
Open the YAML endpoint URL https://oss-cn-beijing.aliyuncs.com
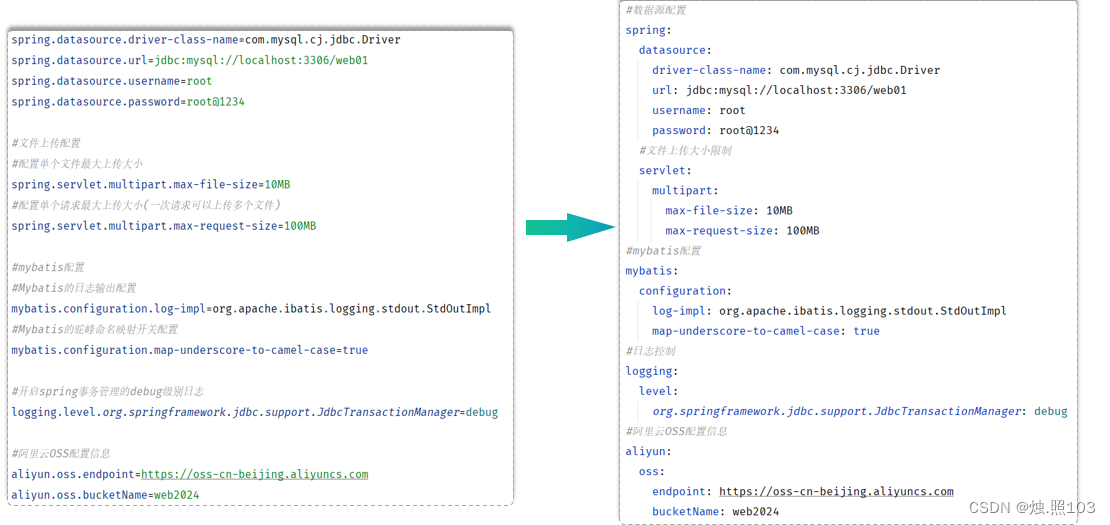coord(836,492)
